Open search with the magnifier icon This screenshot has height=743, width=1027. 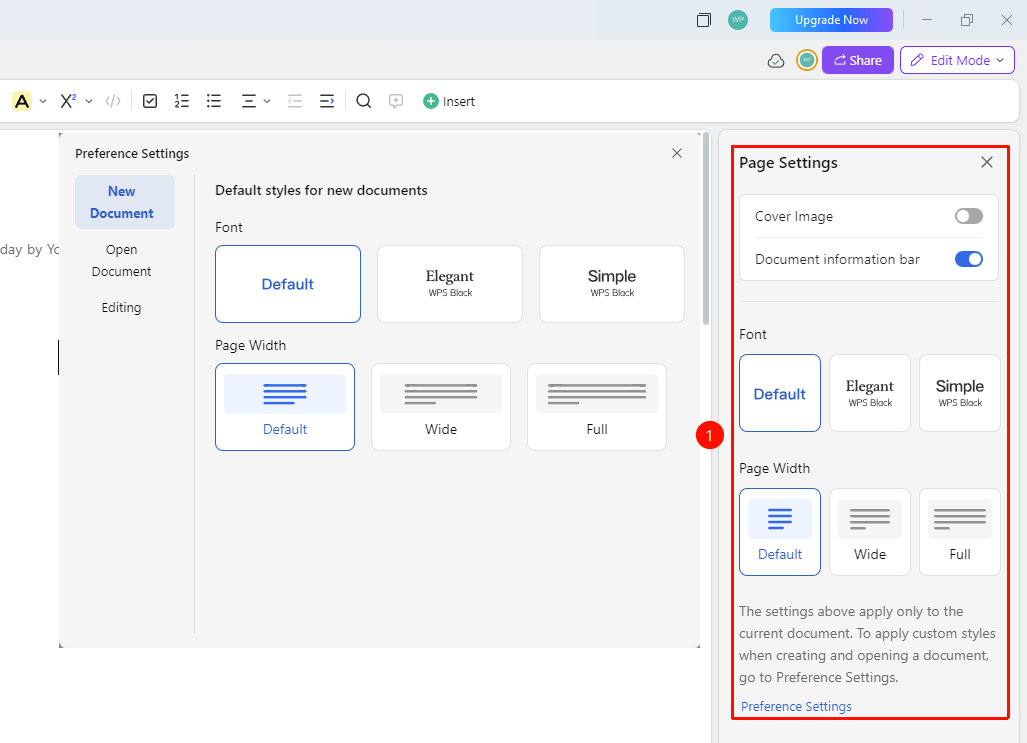click(x=364, y=101)
